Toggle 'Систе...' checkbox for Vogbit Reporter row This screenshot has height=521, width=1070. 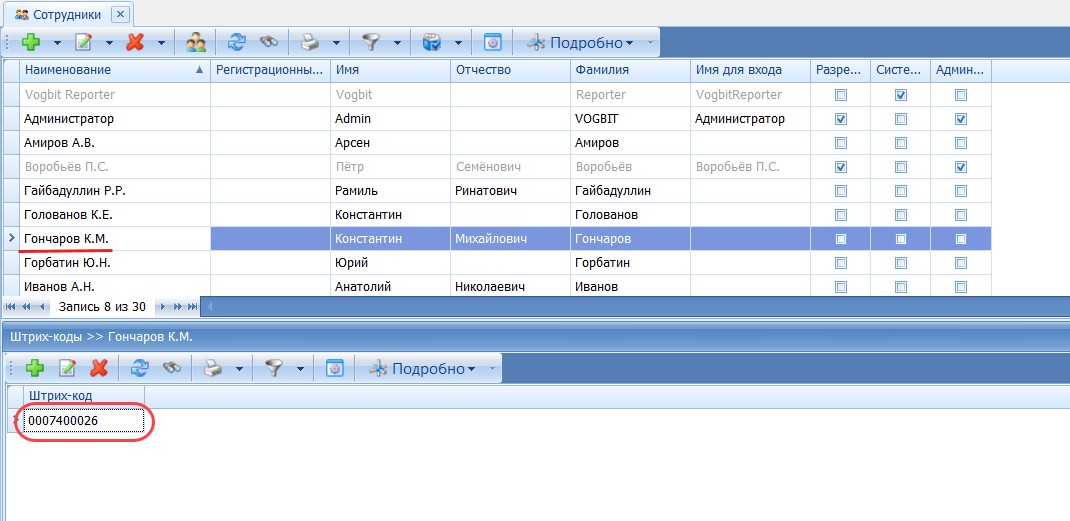click(901, 95)
